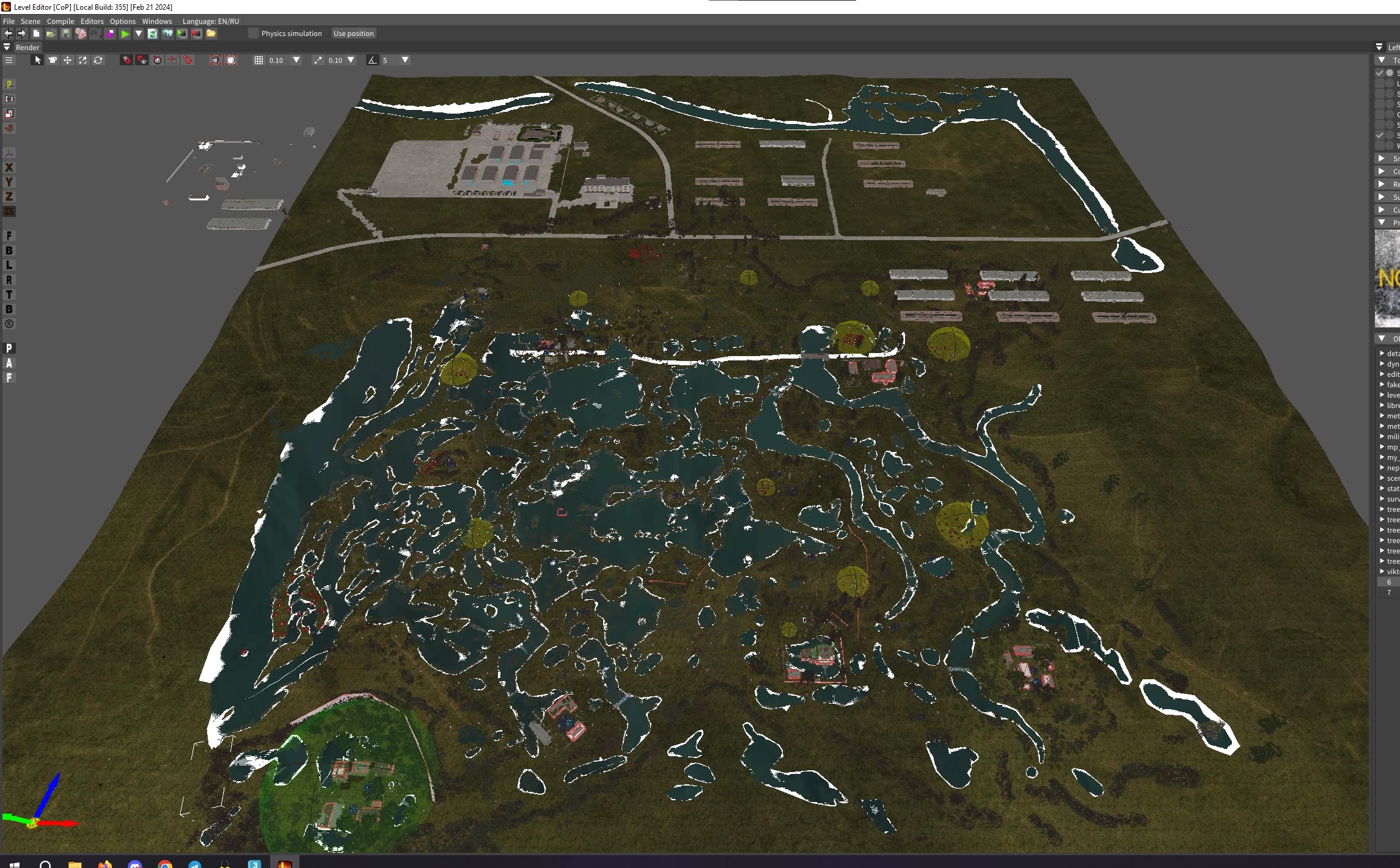Image resolution: width=1400 pixels, height=868 pixels.
Task: Select the Scale tool icon
Action: (82, 60)
